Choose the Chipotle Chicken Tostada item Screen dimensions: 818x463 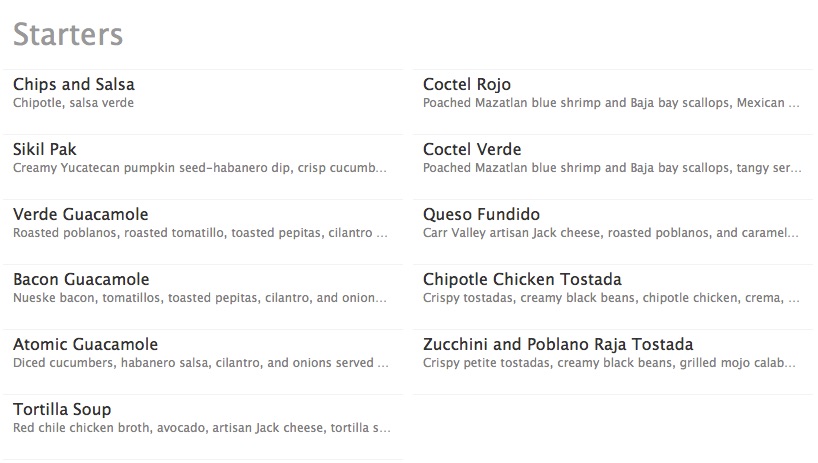click(522, 280)
